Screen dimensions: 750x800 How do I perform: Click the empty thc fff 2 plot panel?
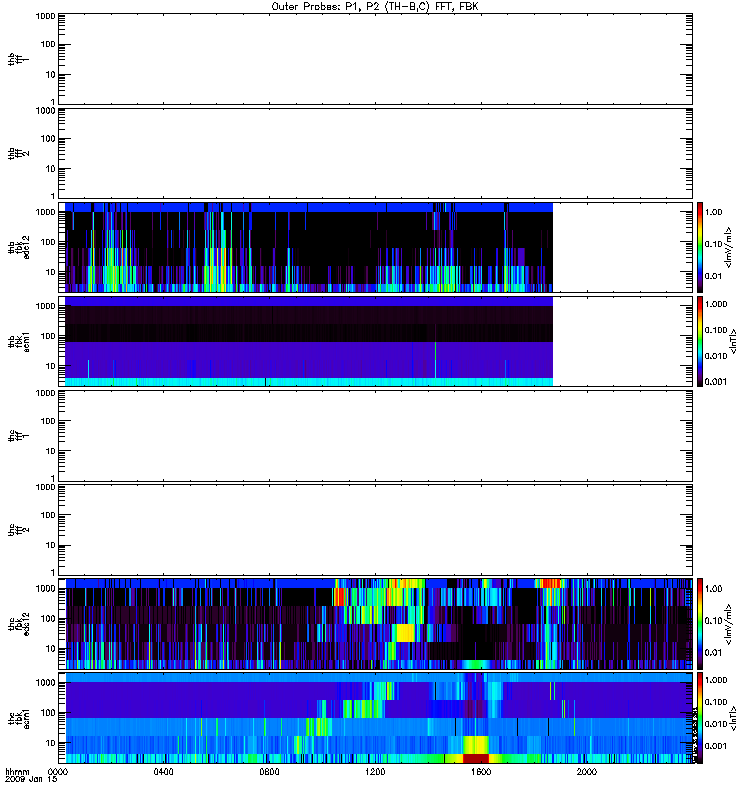tap(375, 530)
